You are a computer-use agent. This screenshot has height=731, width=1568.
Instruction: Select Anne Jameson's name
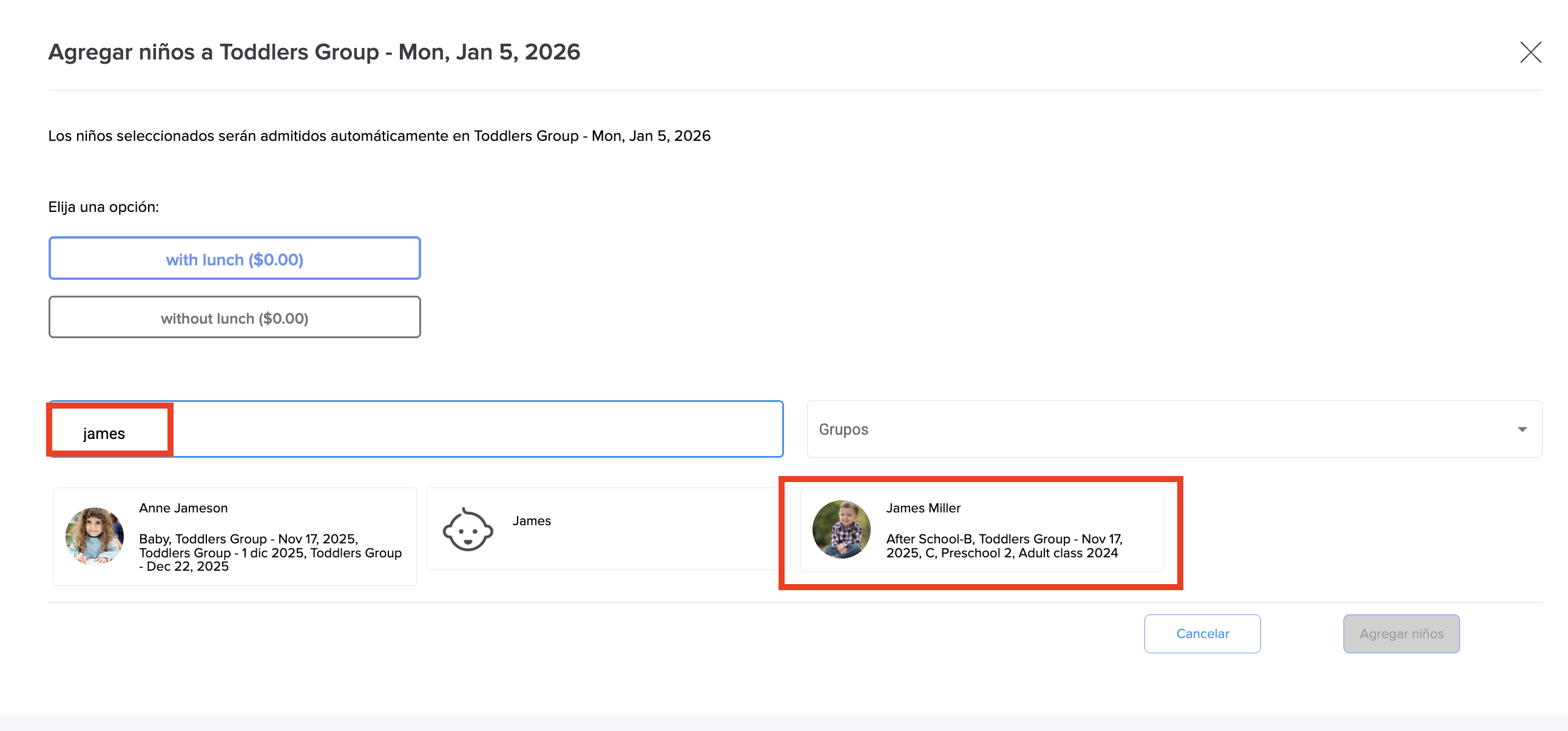(183, 508)
